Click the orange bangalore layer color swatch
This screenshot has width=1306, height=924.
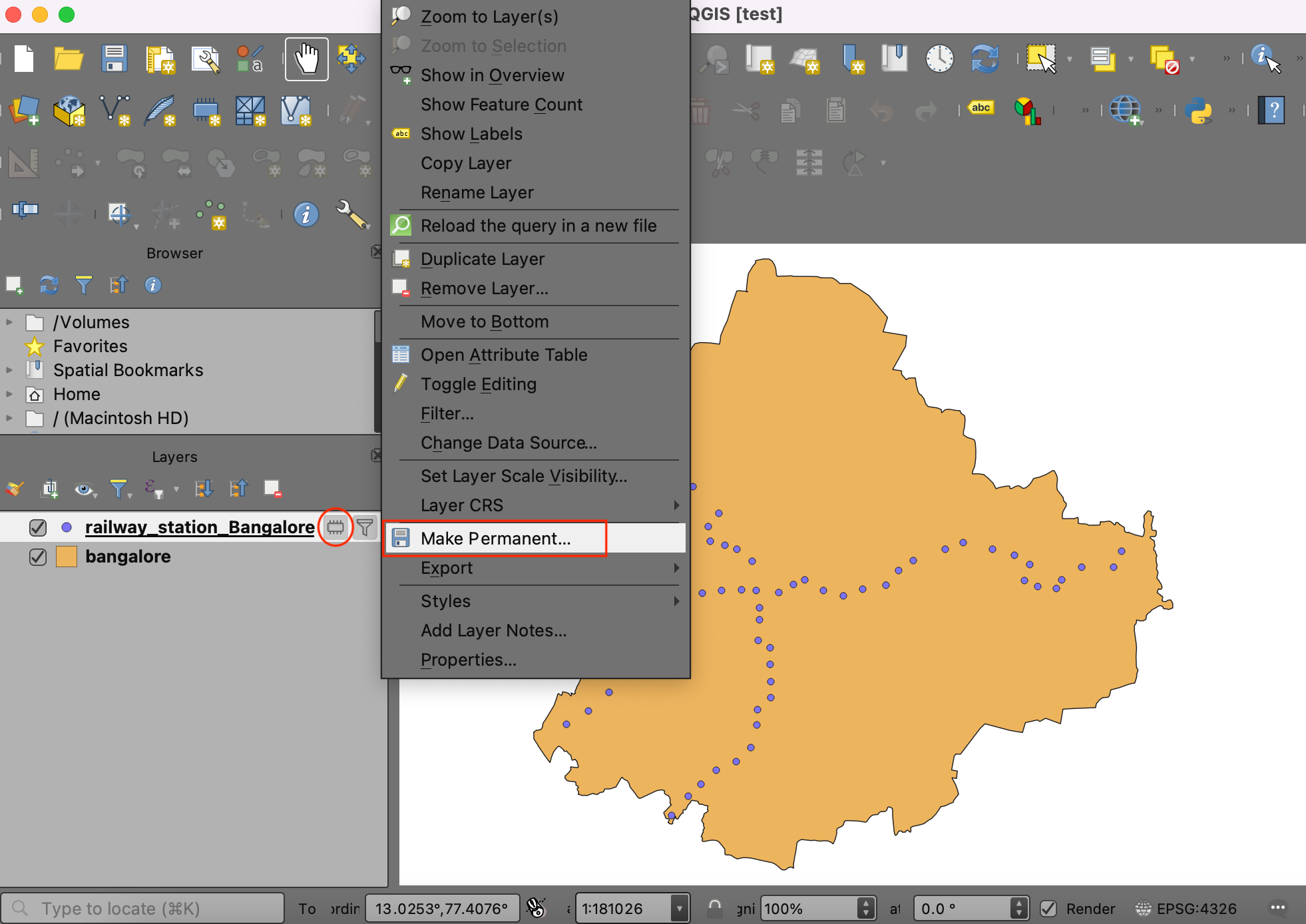pyautogui.click(x=67, y=557)
